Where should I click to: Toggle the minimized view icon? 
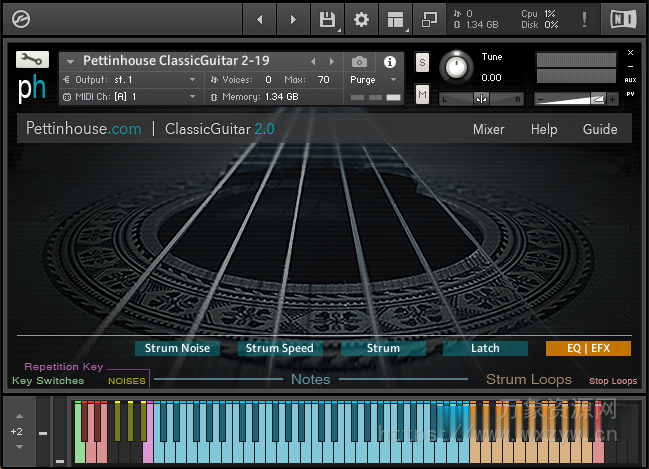[429, 19]
